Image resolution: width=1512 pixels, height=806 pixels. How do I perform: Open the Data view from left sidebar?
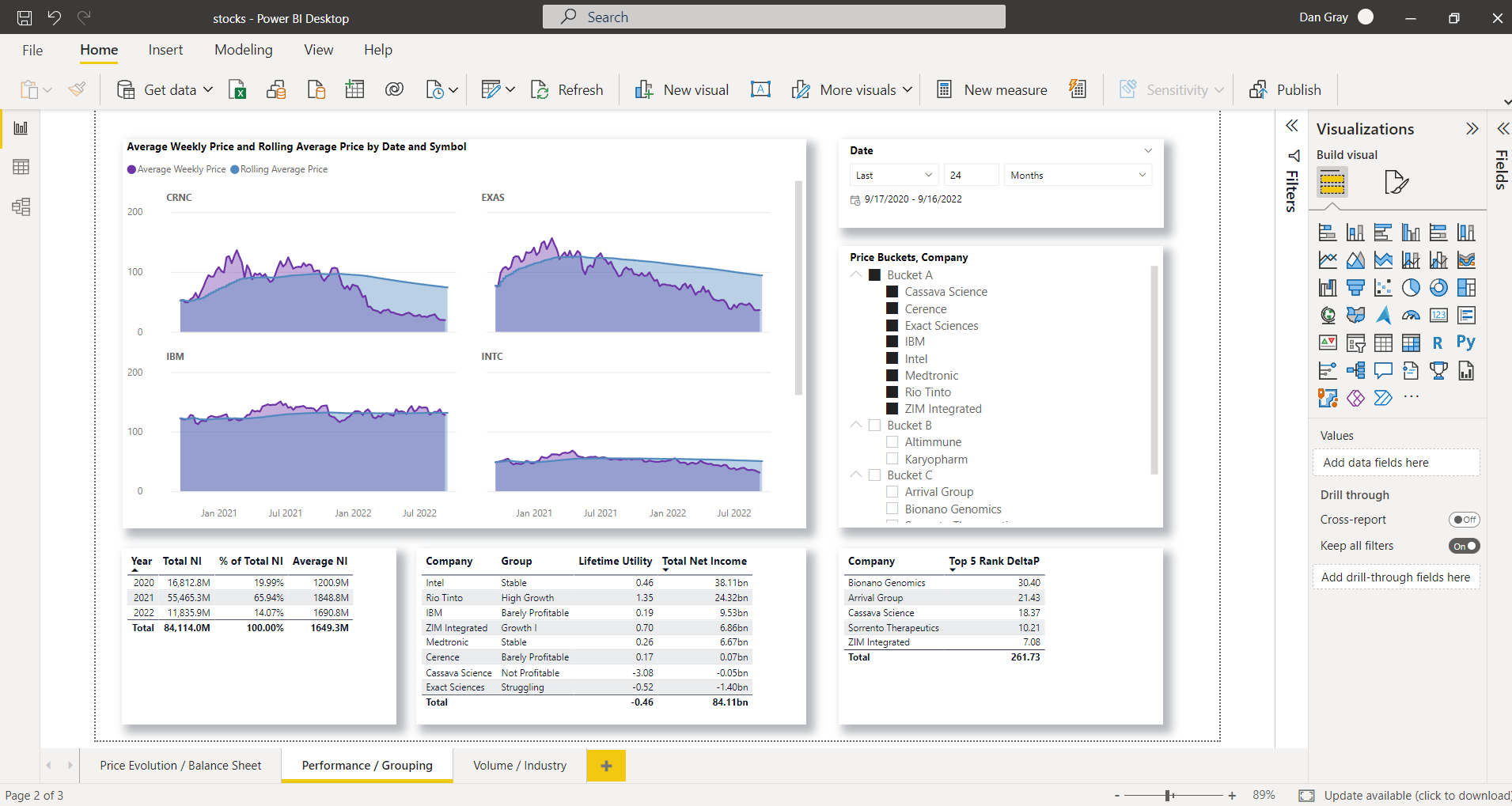coord(21,167)
